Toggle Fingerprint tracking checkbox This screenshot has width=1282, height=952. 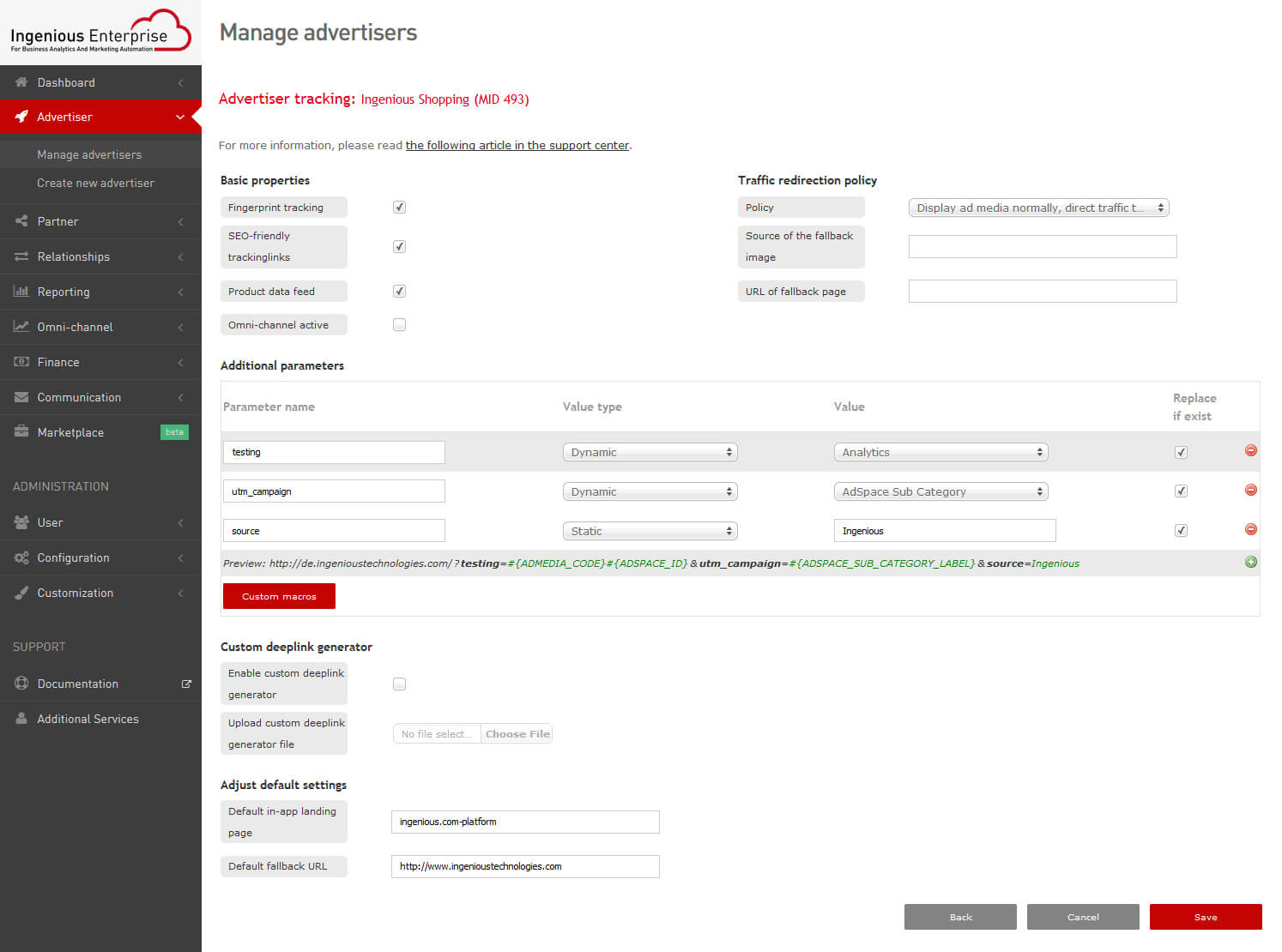coord(399,207)
